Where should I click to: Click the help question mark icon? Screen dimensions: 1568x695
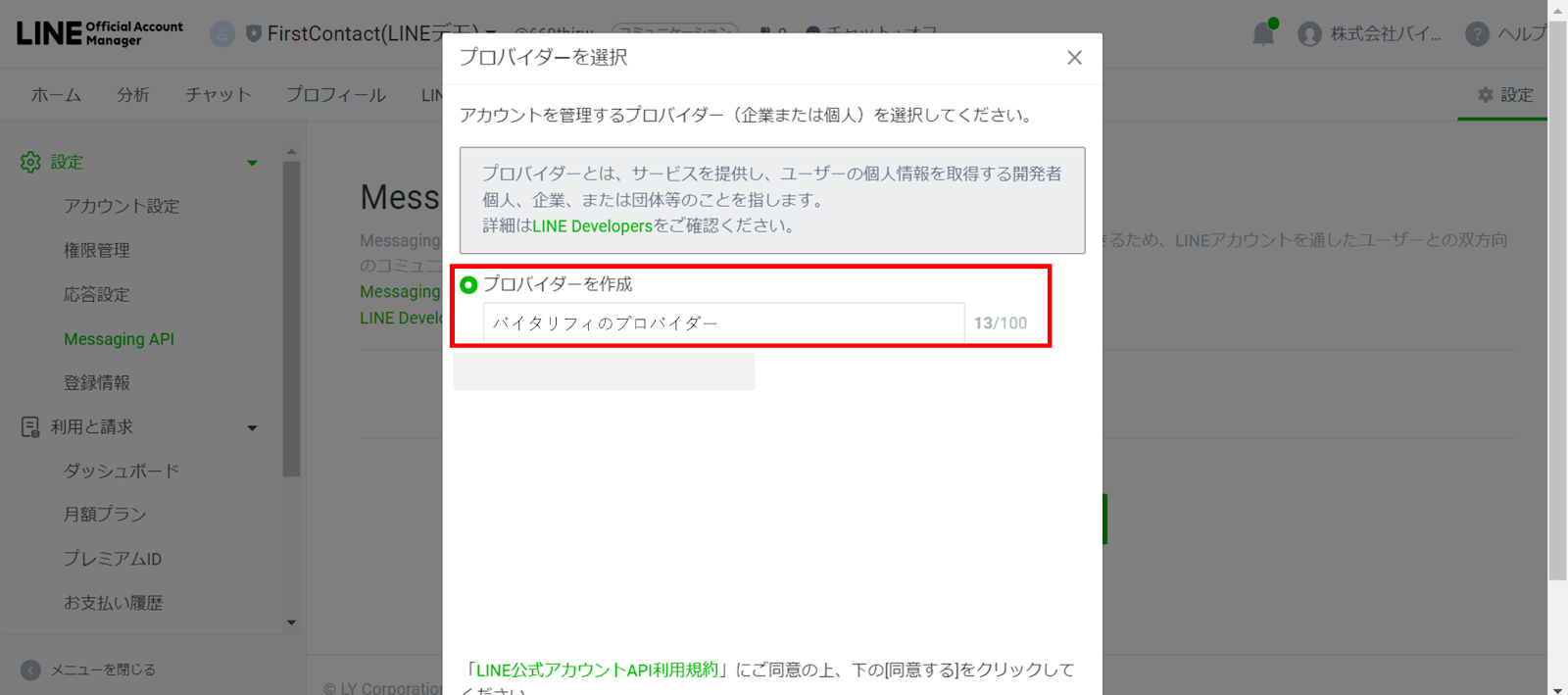point(1477,34)
